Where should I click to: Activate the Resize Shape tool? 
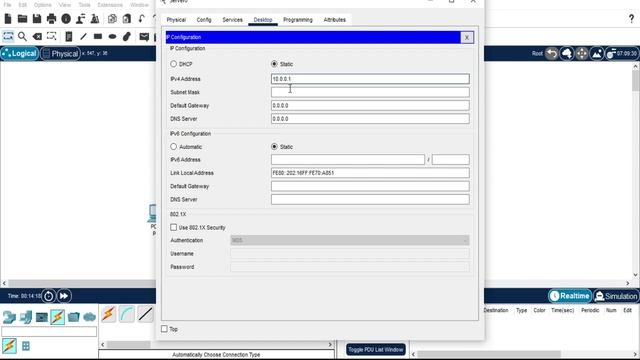pos(51,36)
